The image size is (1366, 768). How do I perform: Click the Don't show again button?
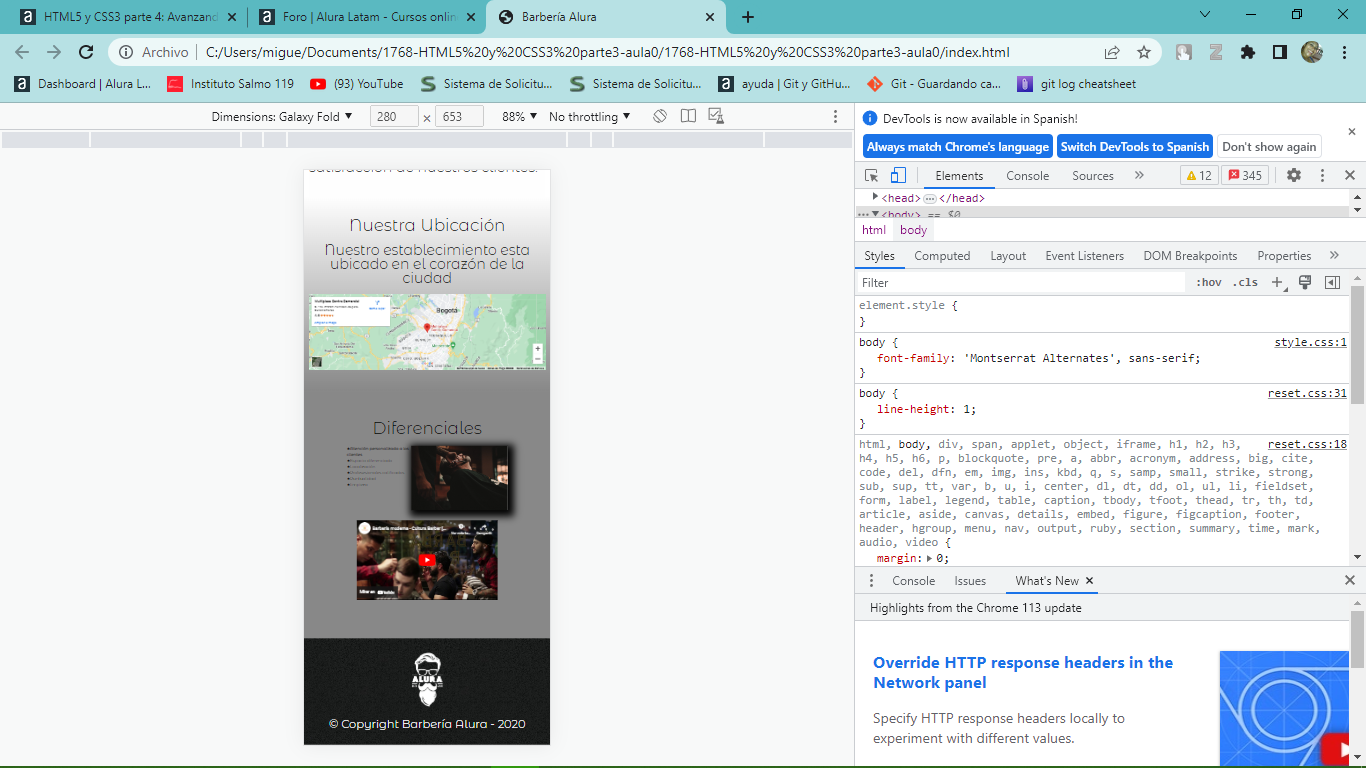tap(1269, 146)
